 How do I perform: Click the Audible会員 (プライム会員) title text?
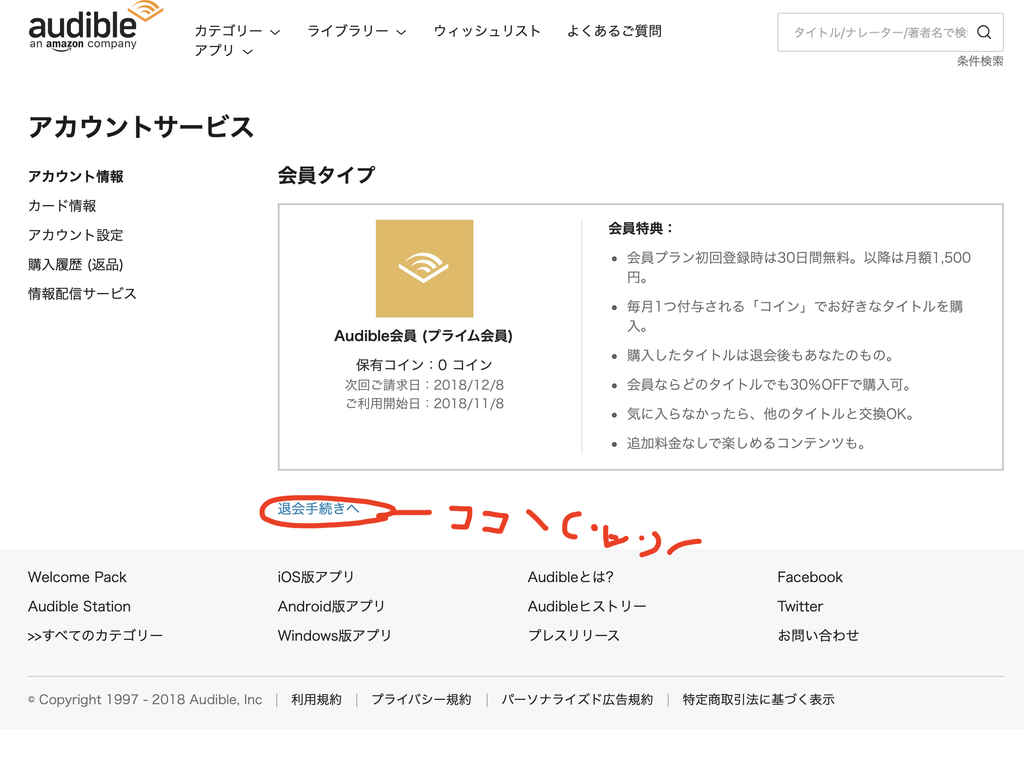(x=423, y=336)
